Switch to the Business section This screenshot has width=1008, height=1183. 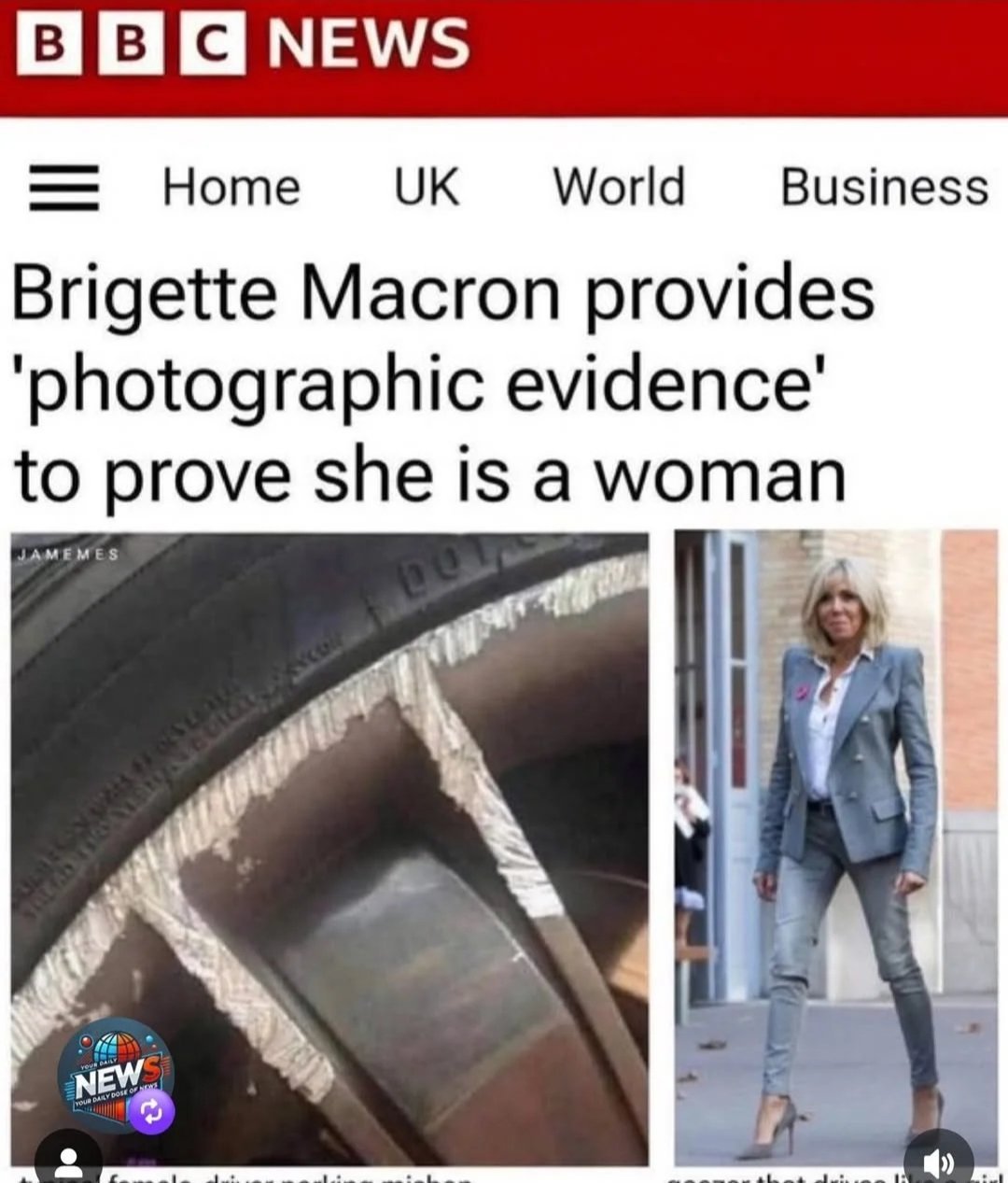(884, 186)
